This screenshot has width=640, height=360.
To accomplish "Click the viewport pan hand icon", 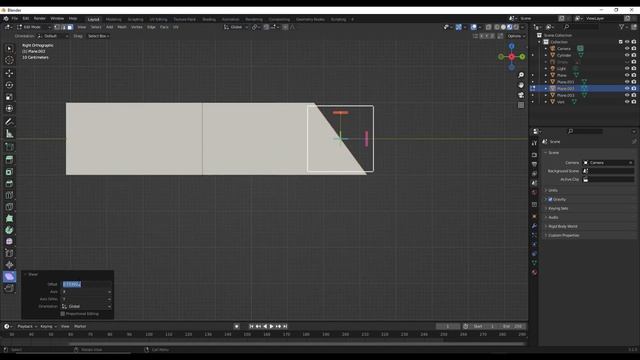I will click(x=521, y=85).
